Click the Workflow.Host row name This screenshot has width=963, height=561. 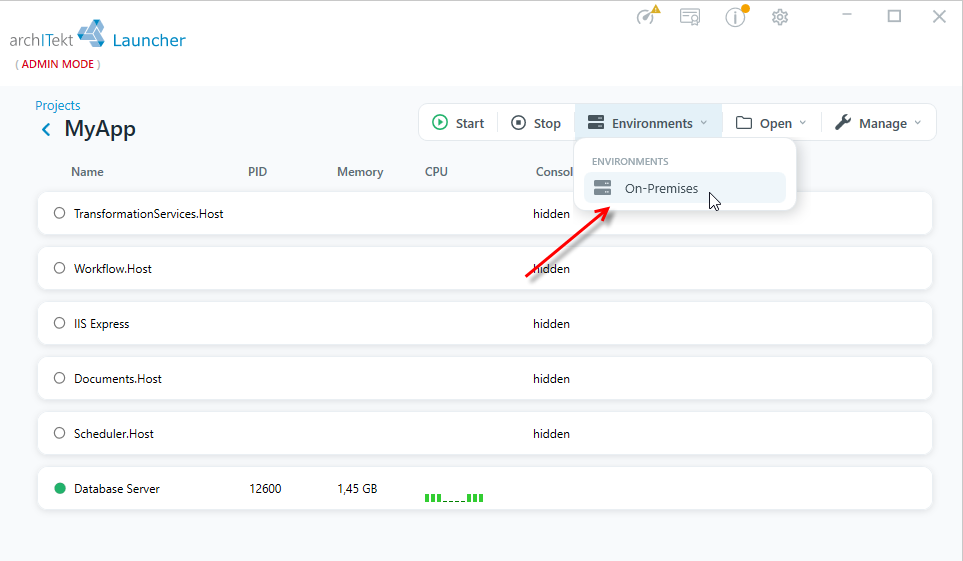coord(113,269)
